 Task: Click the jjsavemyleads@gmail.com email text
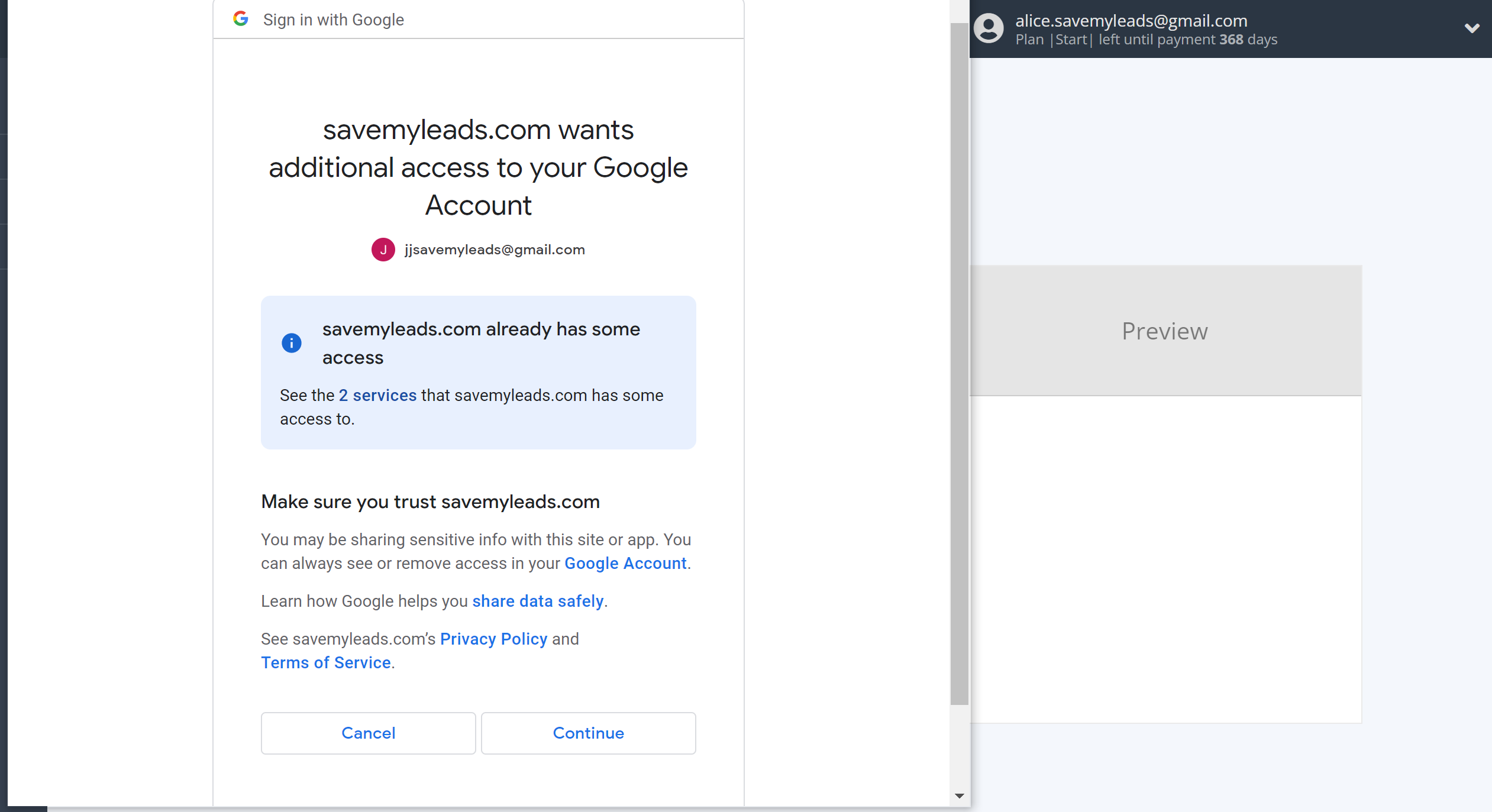[495, 250]
